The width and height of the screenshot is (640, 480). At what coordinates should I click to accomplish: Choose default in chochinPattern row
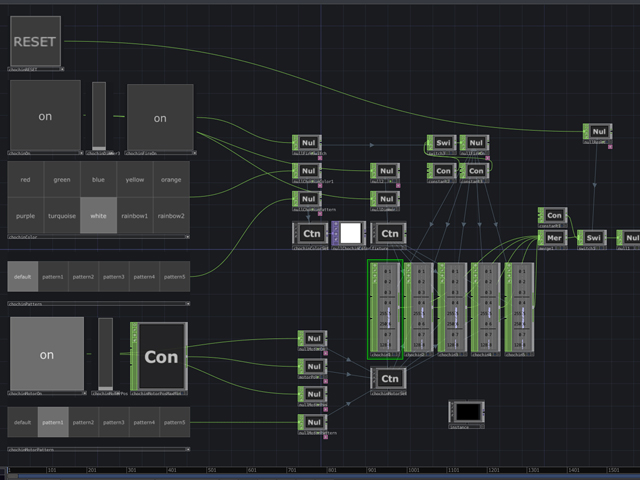pos(22,276)
